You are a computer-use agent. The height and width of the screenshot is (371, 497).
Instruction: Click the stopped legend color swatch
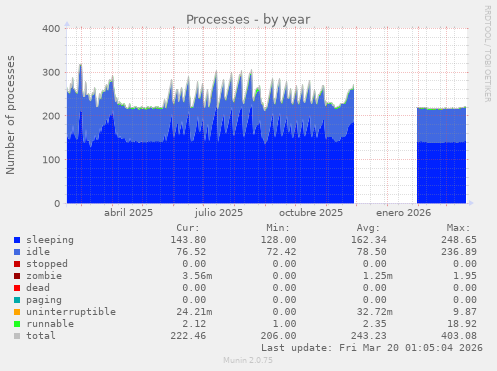[17, 264]
